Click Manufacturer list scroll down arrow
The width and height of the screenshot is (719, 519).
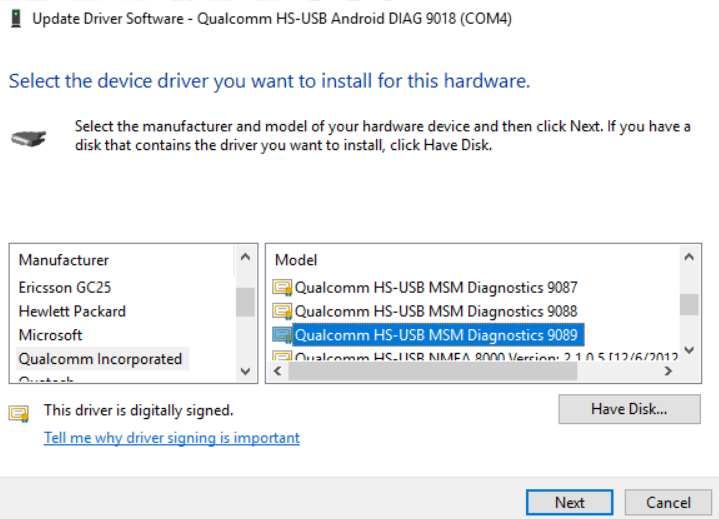coord(245,371)
